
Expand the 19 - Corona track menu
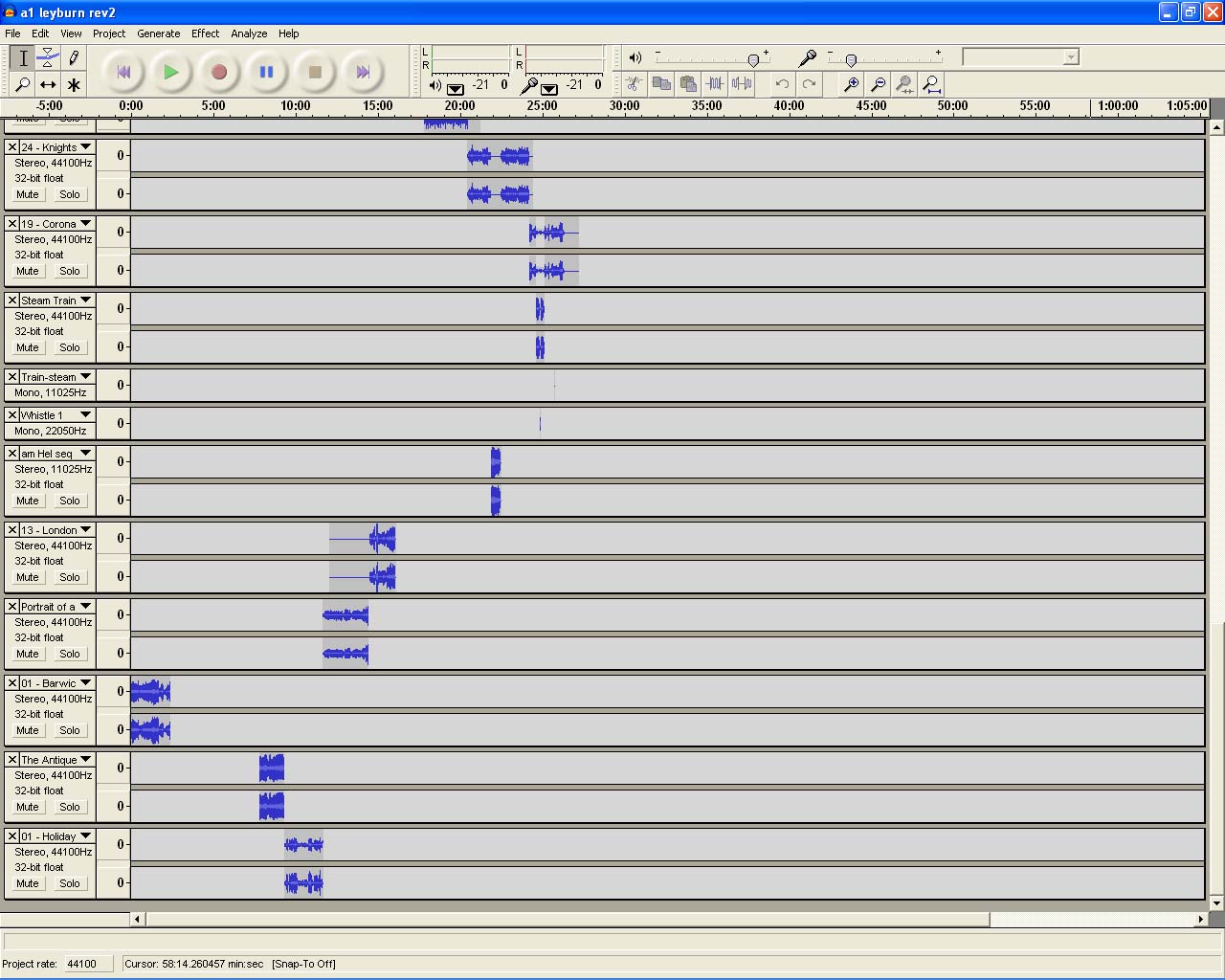click(x=86, y=224)
